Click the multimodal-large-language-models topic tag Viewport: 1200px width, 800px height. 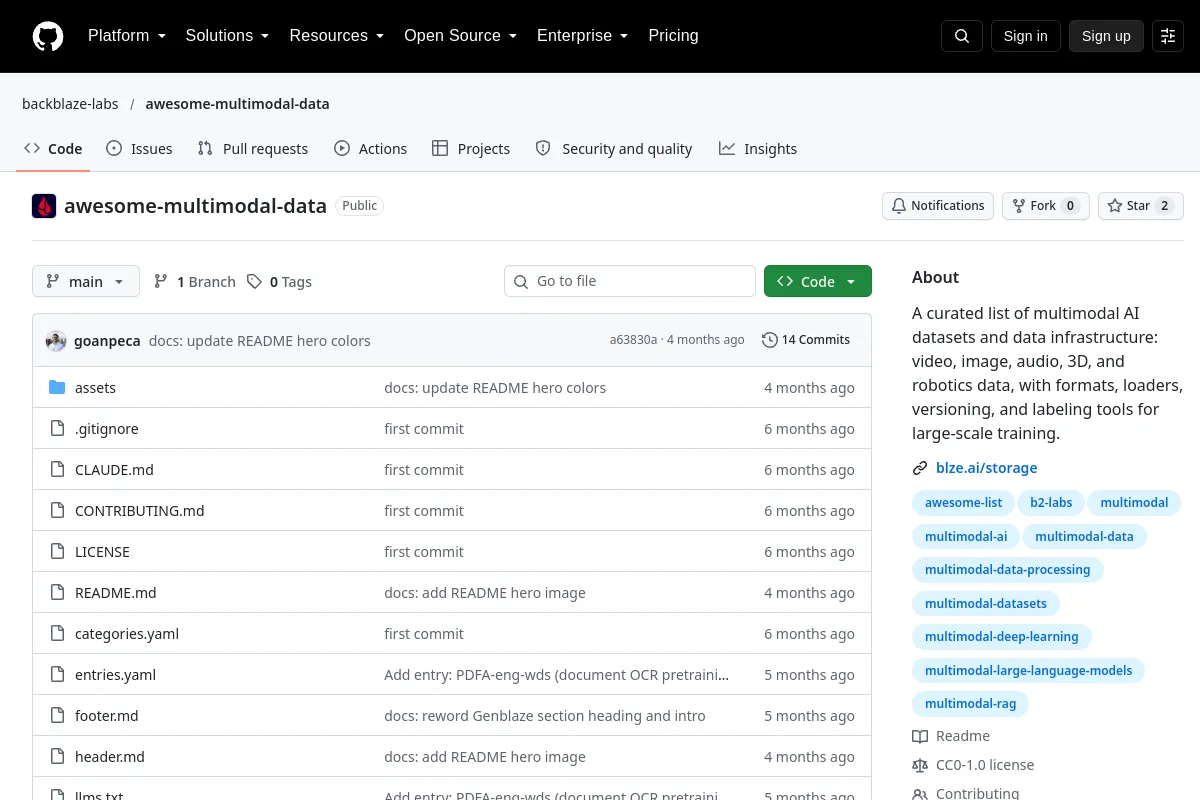point(1028,670)
